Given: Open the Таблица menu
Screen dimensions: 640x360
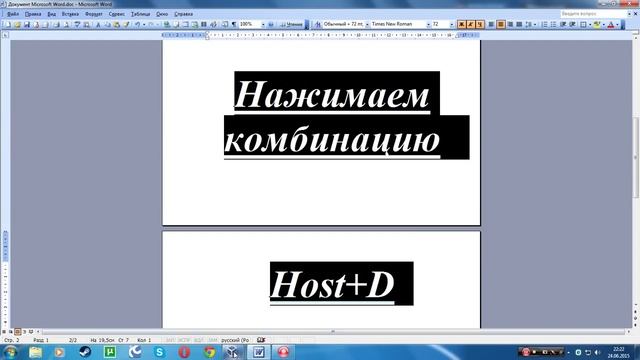Looking at the screenshot, I should (140, 14).
